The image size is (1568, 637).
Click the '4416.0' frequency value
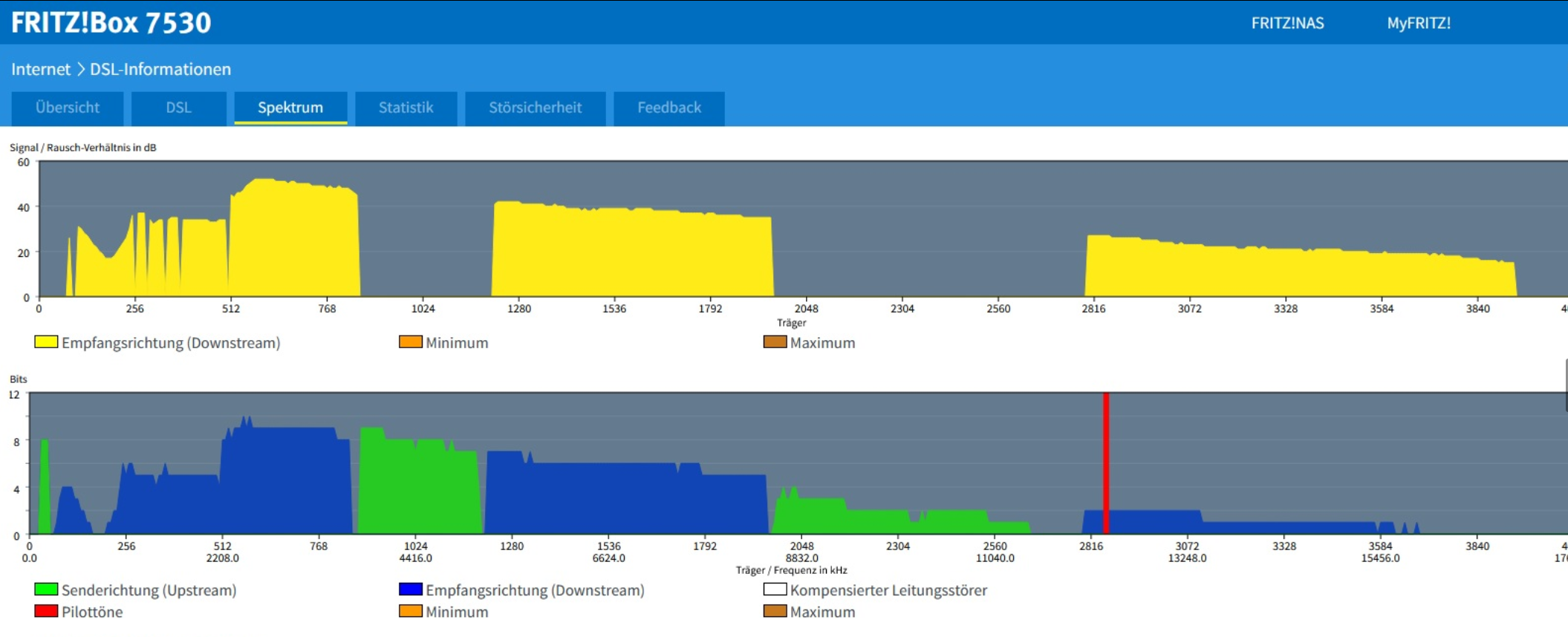pos(416,558)
